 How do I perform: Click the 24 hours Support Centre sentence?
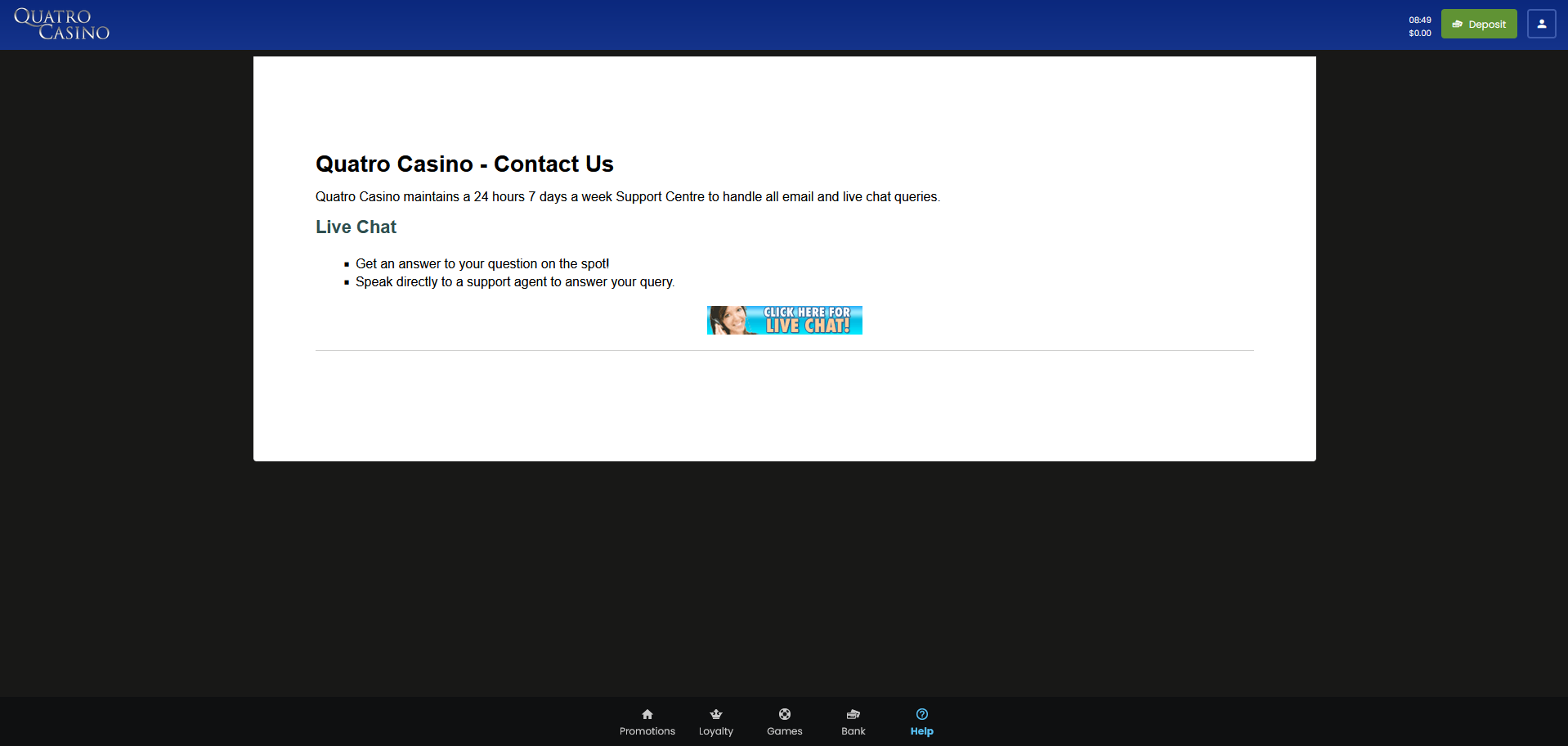628,197
